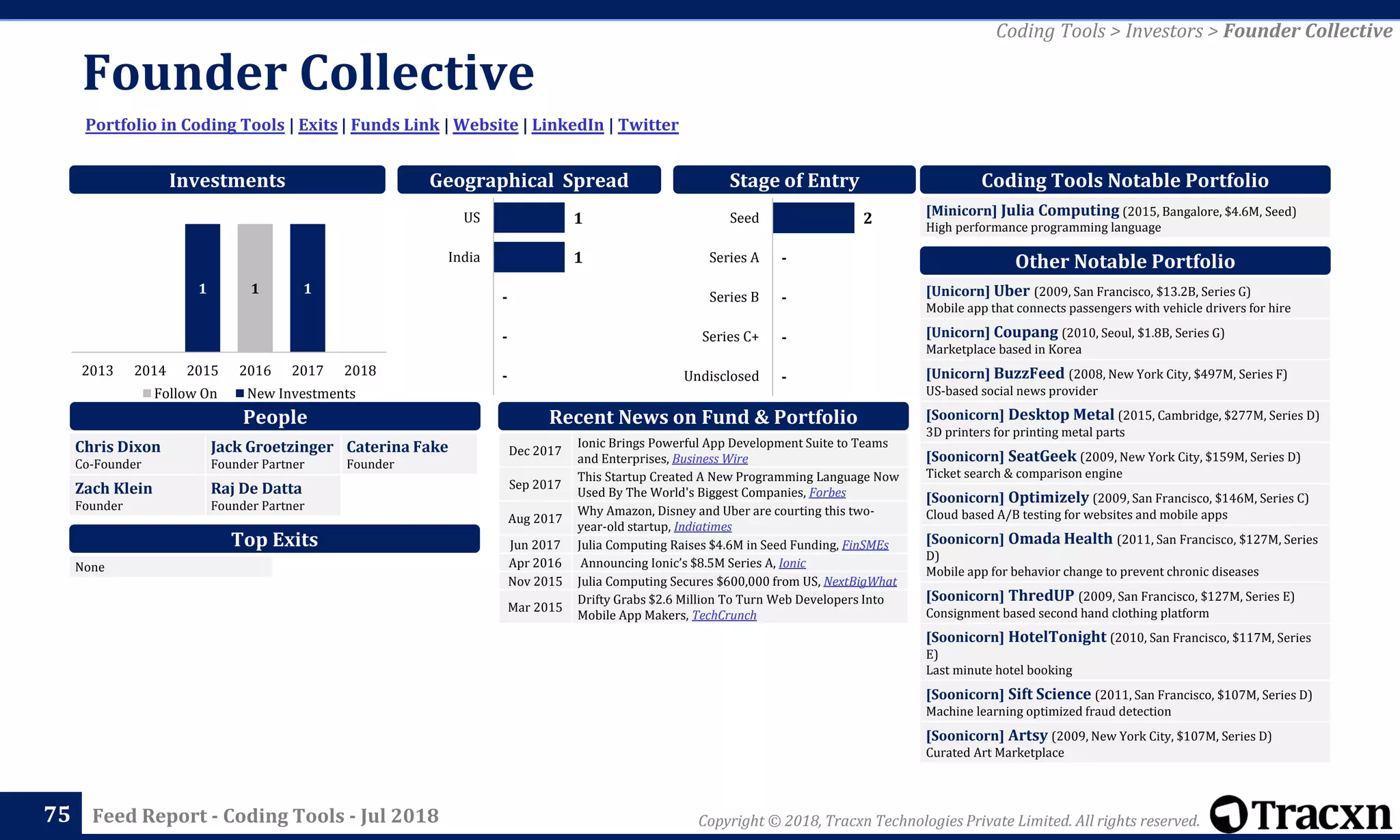Click the Uber portfolio entry
1400x840 pixels.
(1125, 299)
